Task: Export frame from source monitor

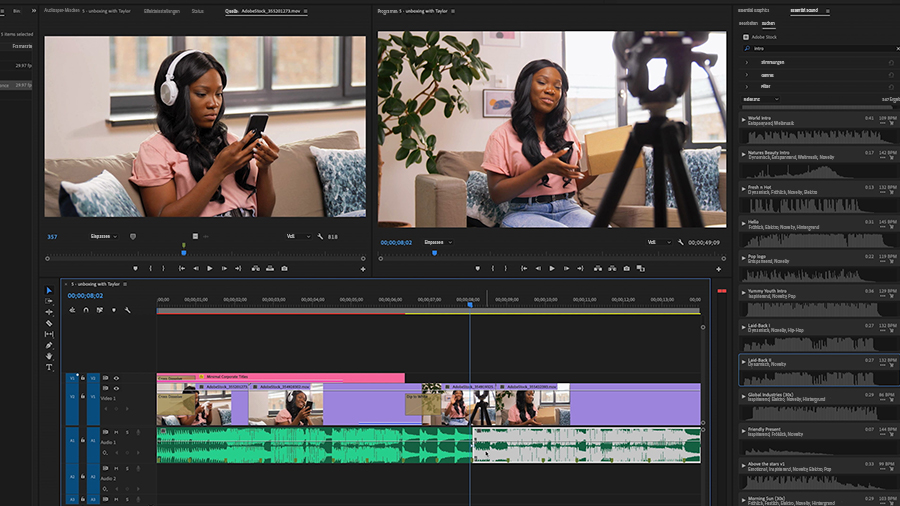Action: [284, 268]
